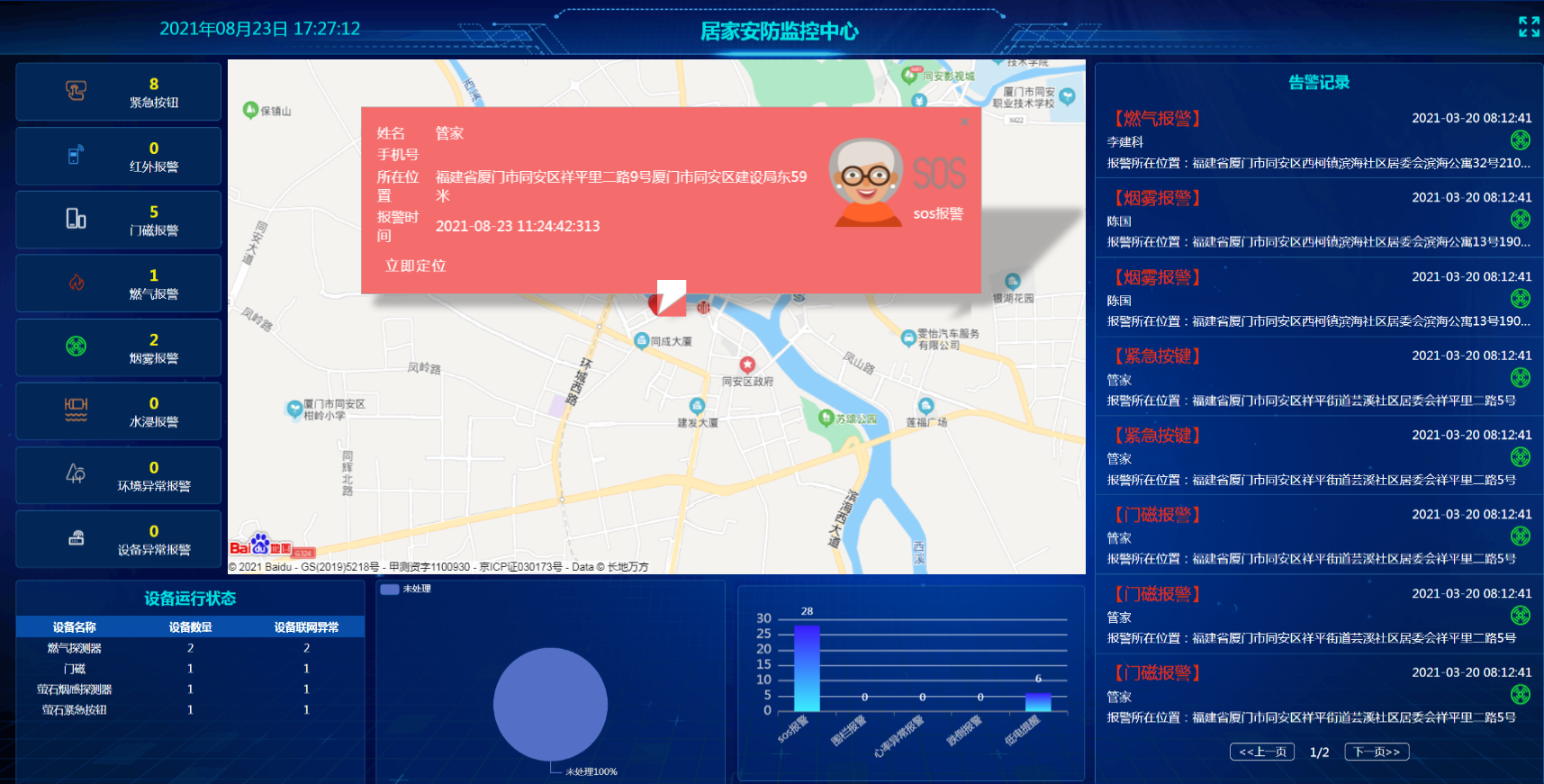Go to next page with 下一页 button
The image size is (1544, 784).
tap(1377, 752)
